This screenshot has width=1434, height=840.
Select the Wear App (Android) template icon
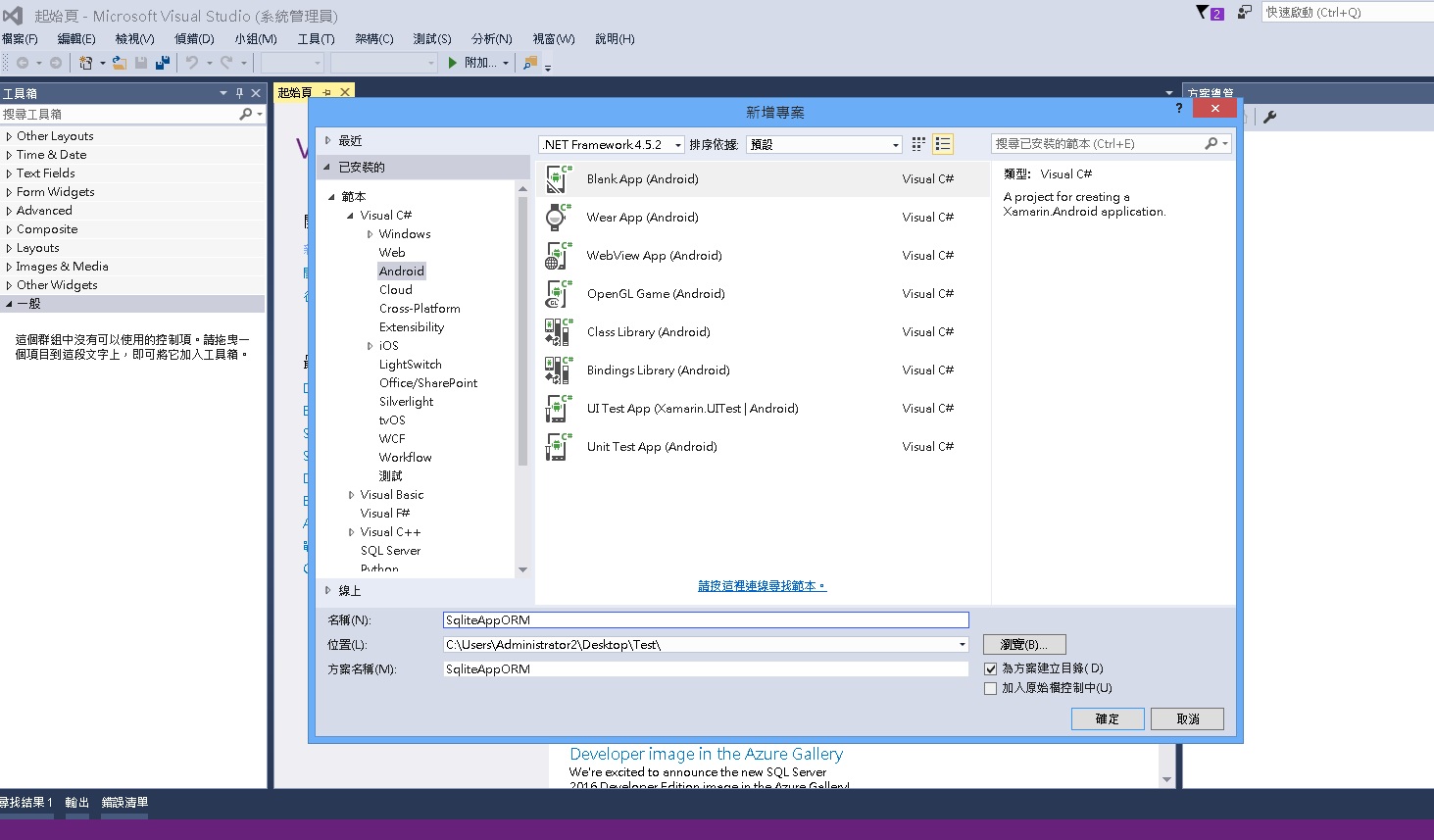click(558, 218)
